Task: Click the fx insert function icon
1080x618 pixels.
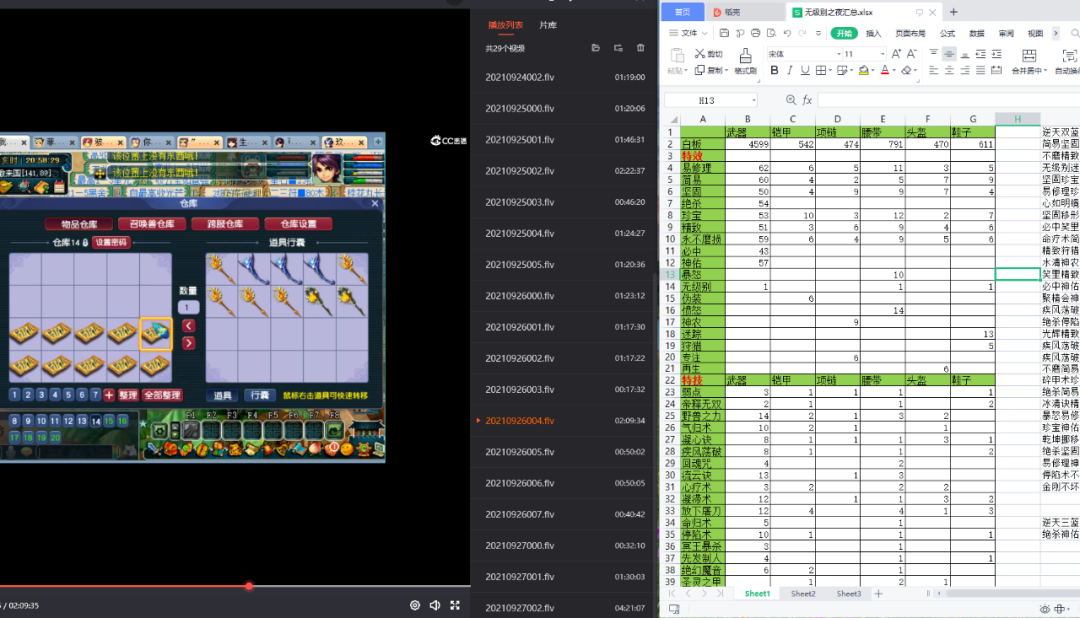Action: tap(807, 100)
